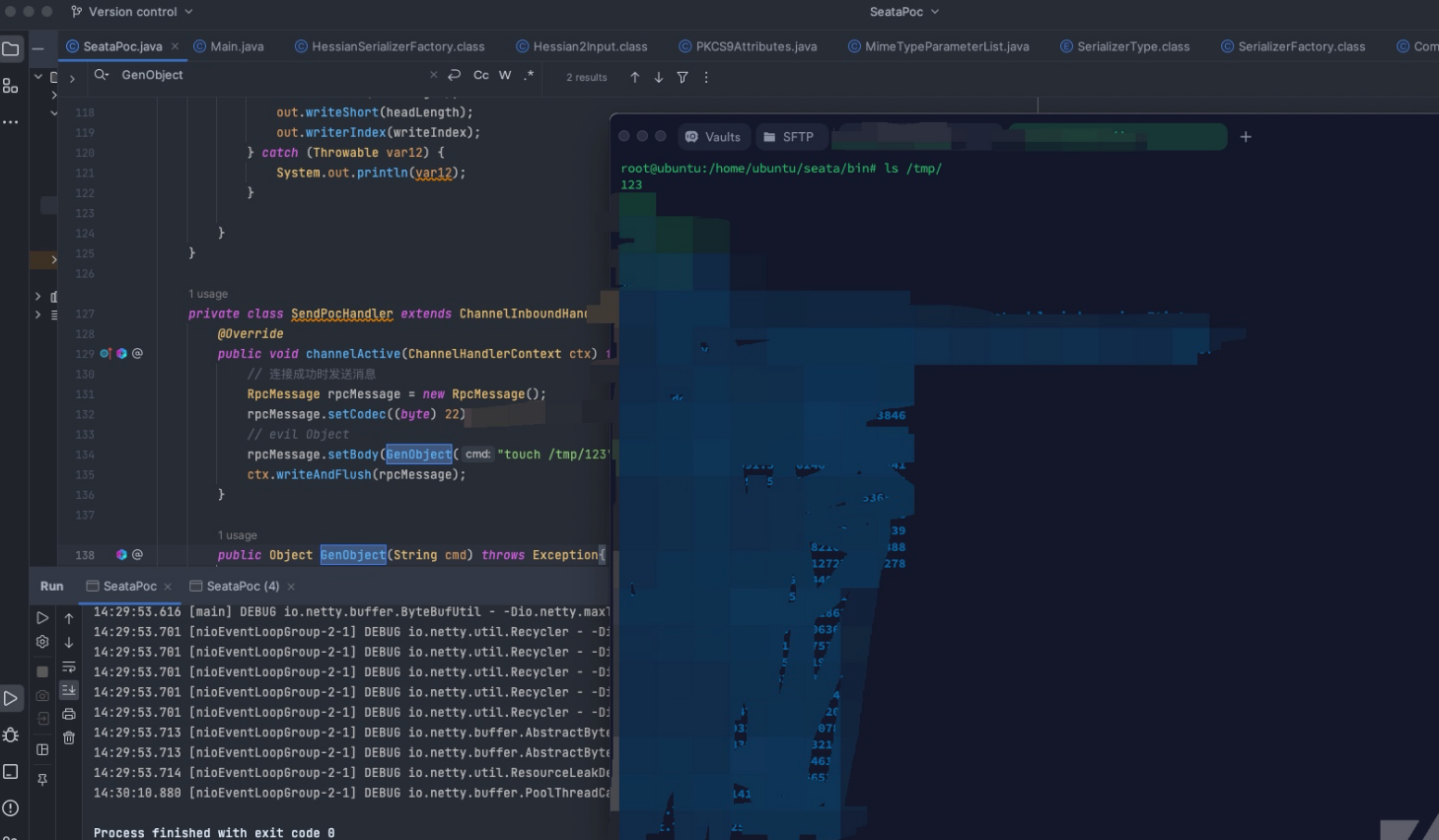
Task: Open the more tool windows ellipsis
Action: click(11, 122)
